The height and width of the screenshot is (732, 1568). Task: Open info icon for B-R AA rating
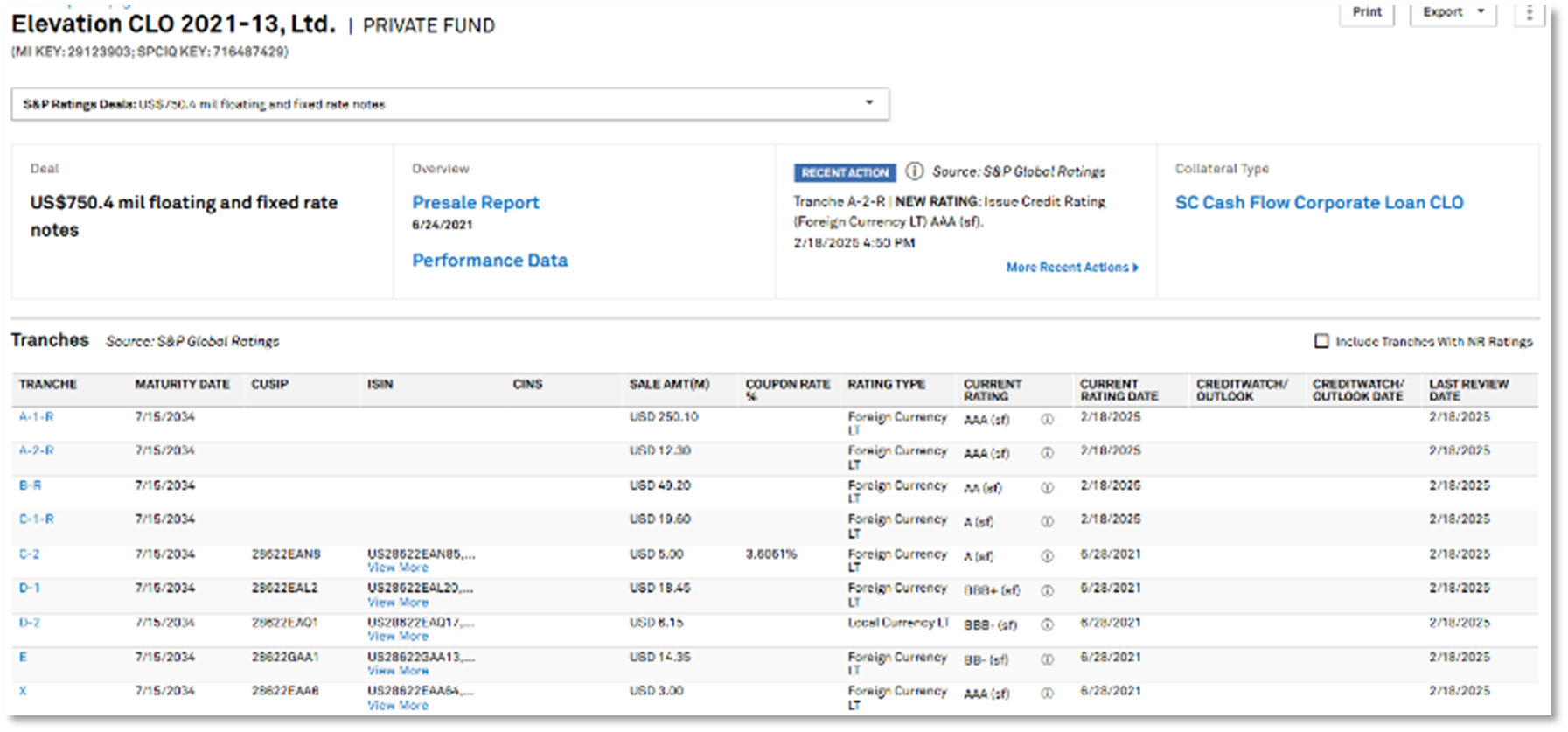coord(1047,488)
